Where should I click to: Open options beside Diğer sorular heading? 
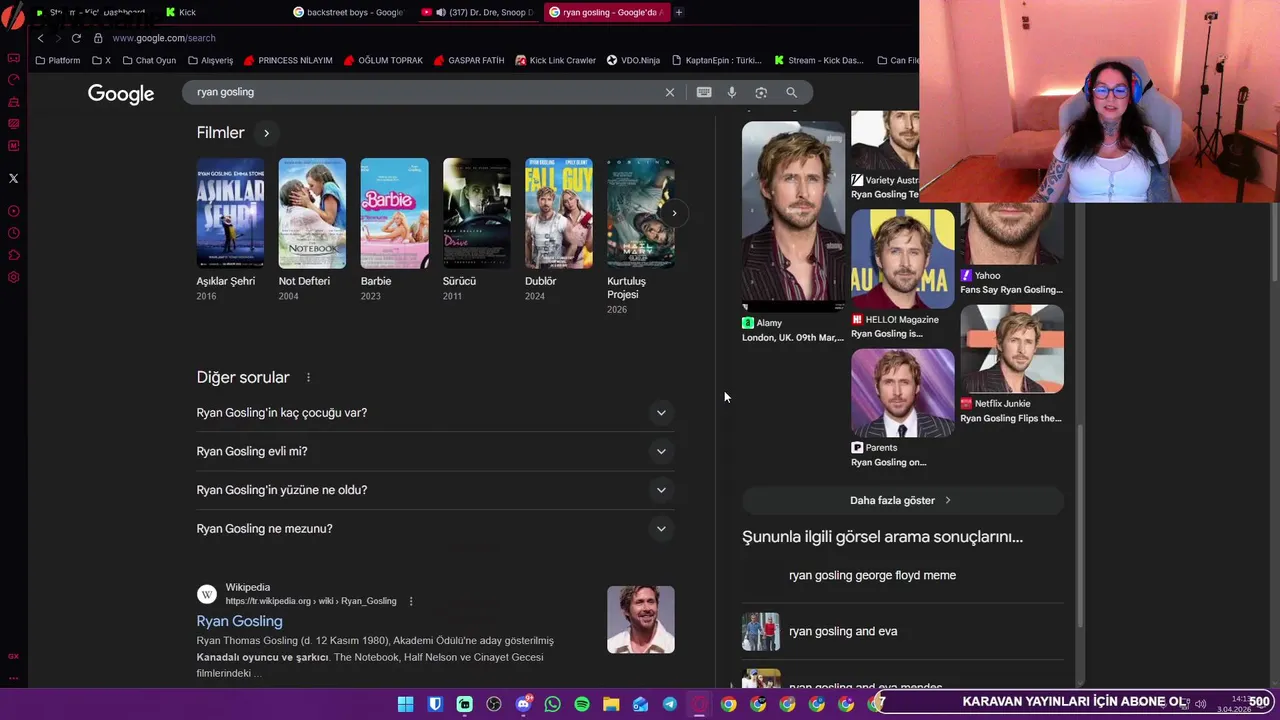pos(308,377)
